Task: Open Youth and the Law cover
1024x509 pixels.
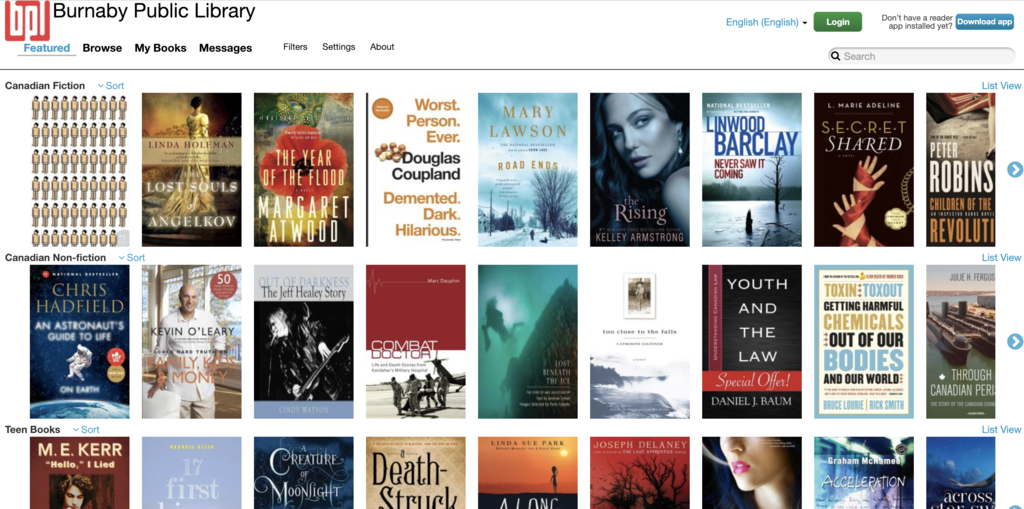Action: tap(752, 342)
